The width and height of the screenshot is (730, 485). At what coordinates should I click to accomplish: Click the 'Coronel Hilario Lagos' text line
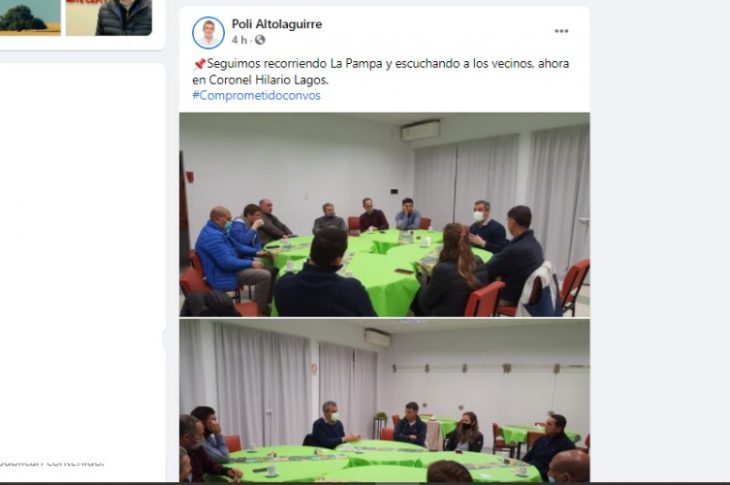(260, 80)
